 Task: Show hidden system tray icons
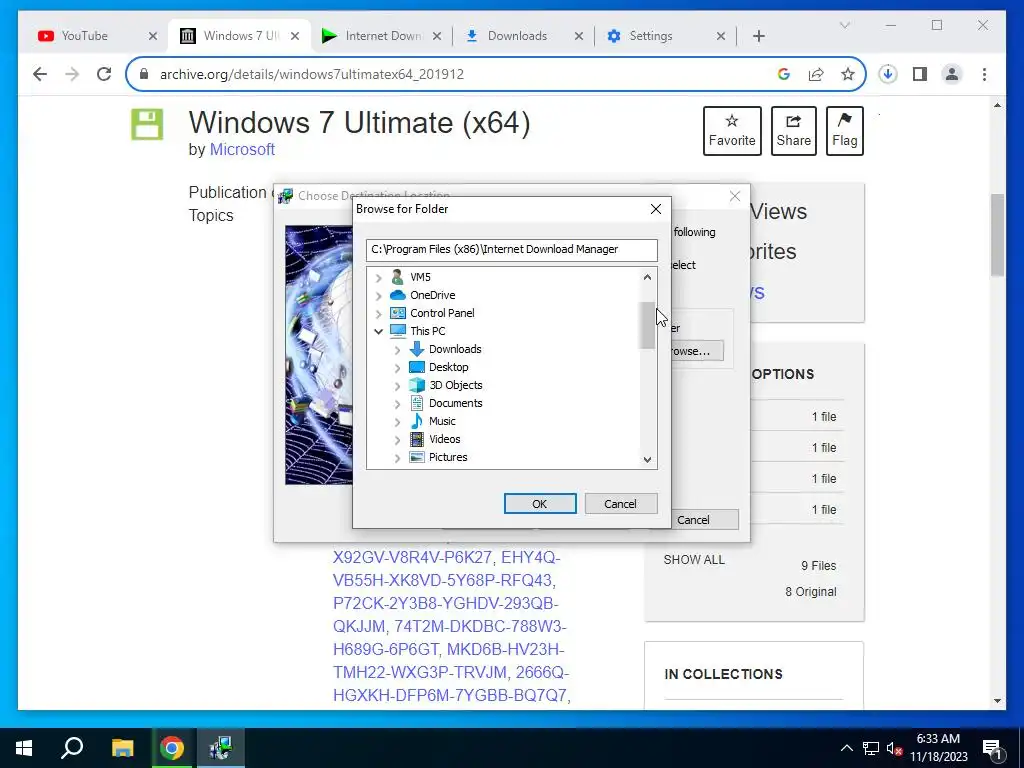[x=846, y=748]
